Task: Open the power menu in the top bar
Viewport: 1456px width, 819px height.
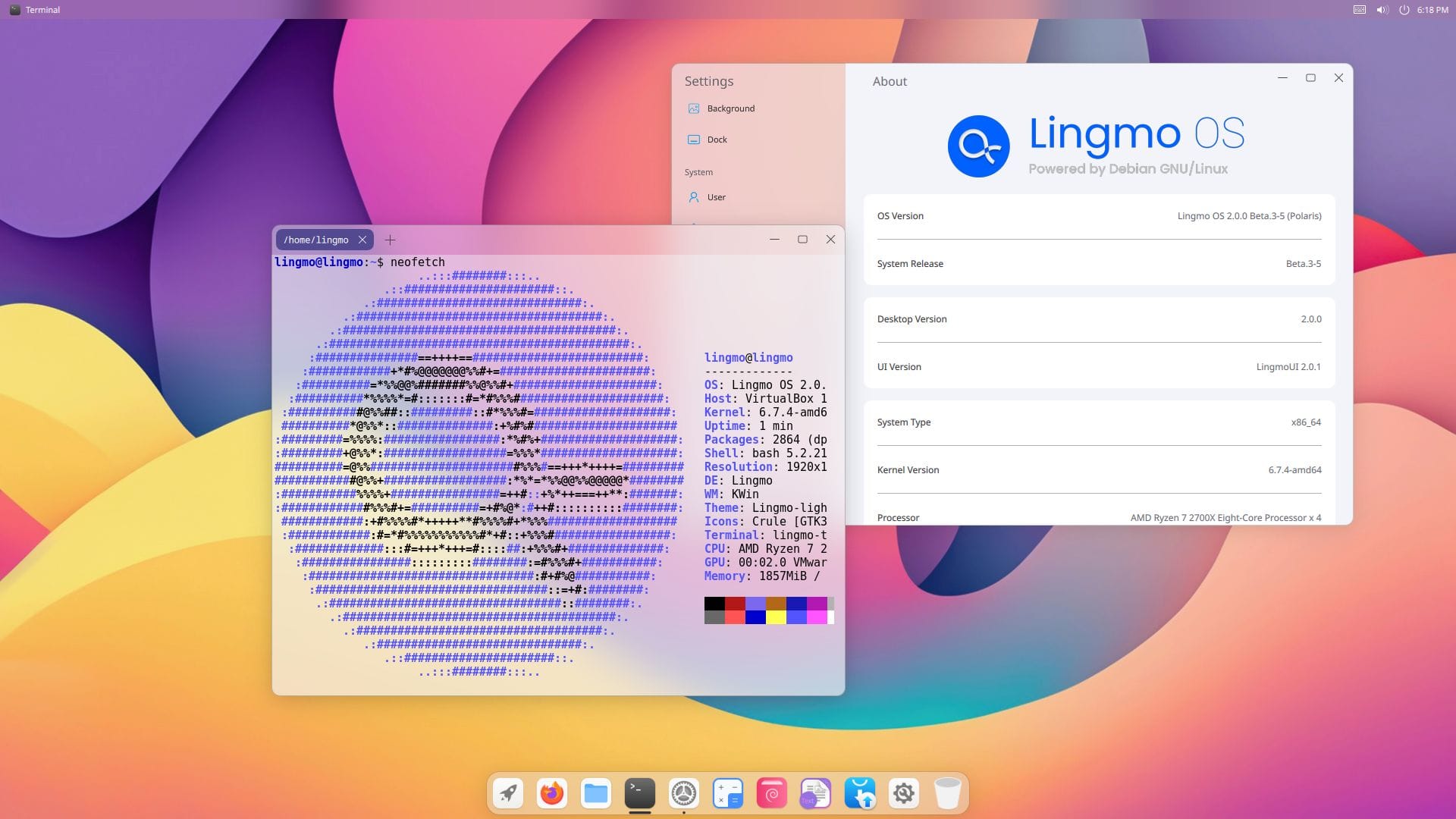Action: click(1404, 10)
